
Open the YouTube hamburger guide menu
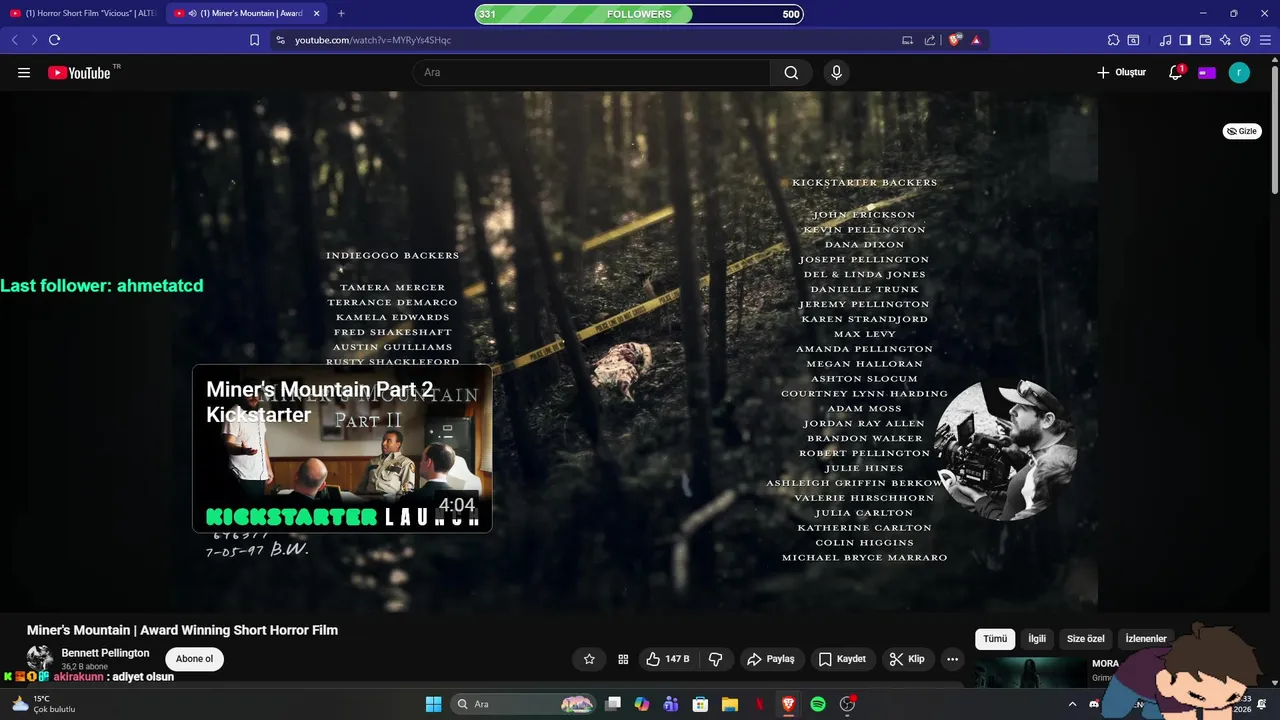[x=24, y=73]
